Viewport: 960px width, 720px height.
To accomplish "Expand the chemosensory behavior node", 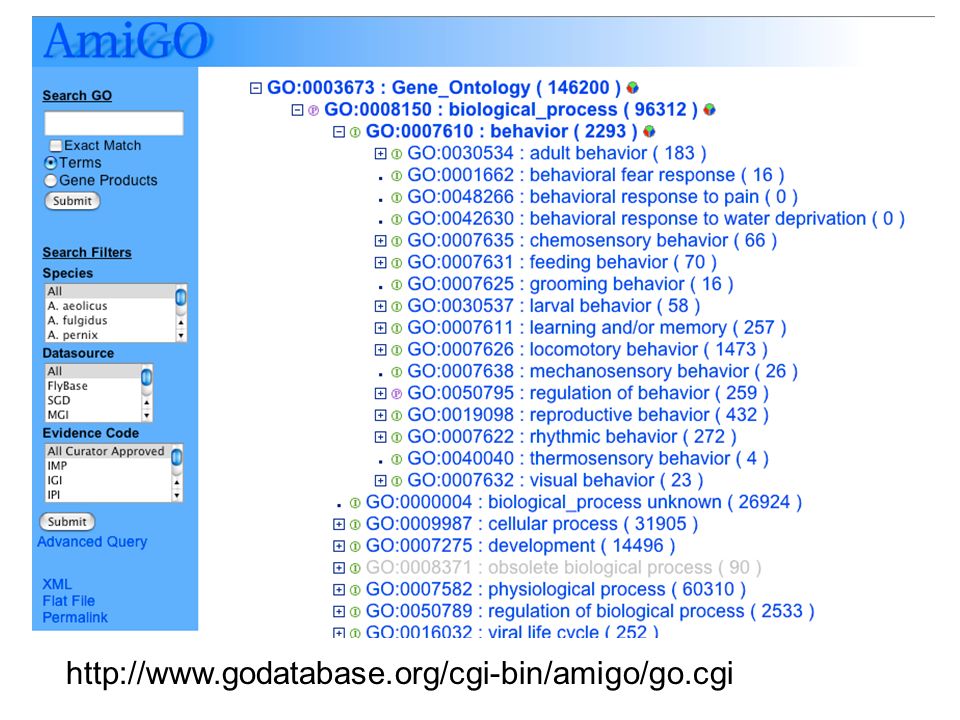I will (381, 241).
